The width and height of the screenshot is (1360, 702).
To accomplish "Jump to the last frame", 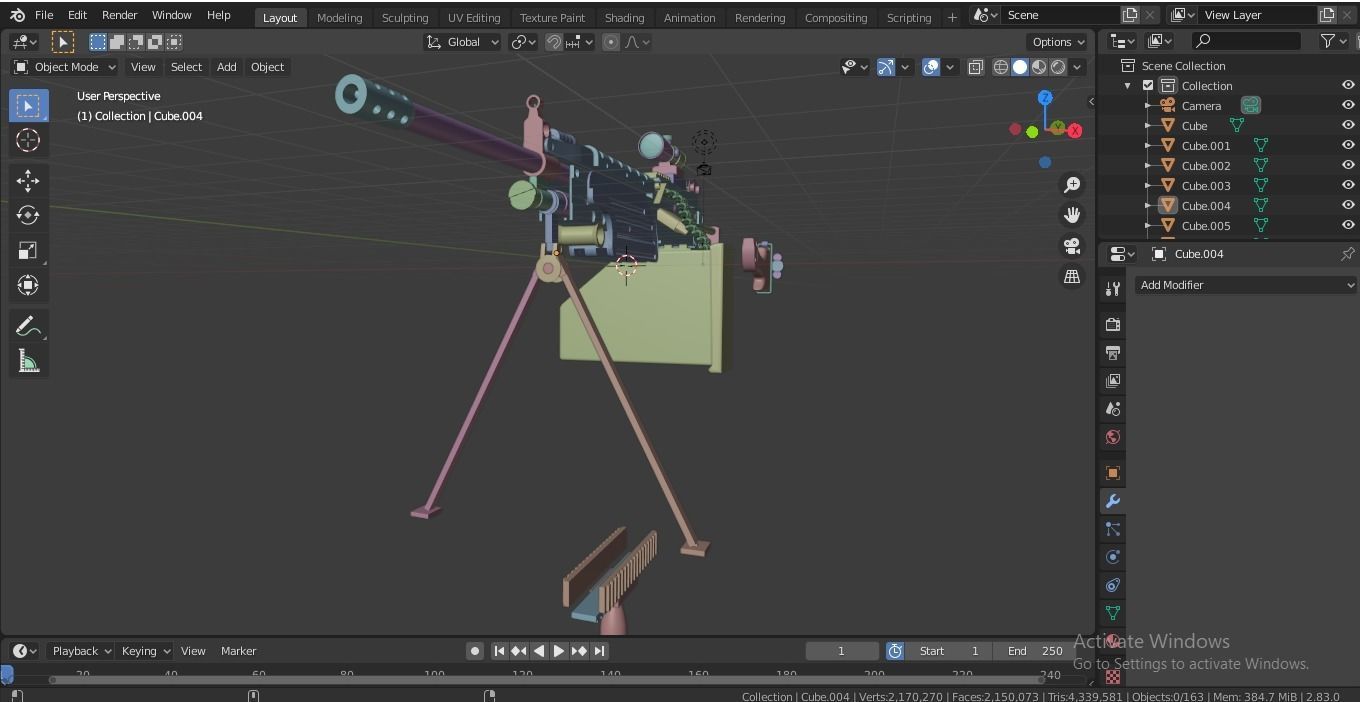I will tap(599, 651).
